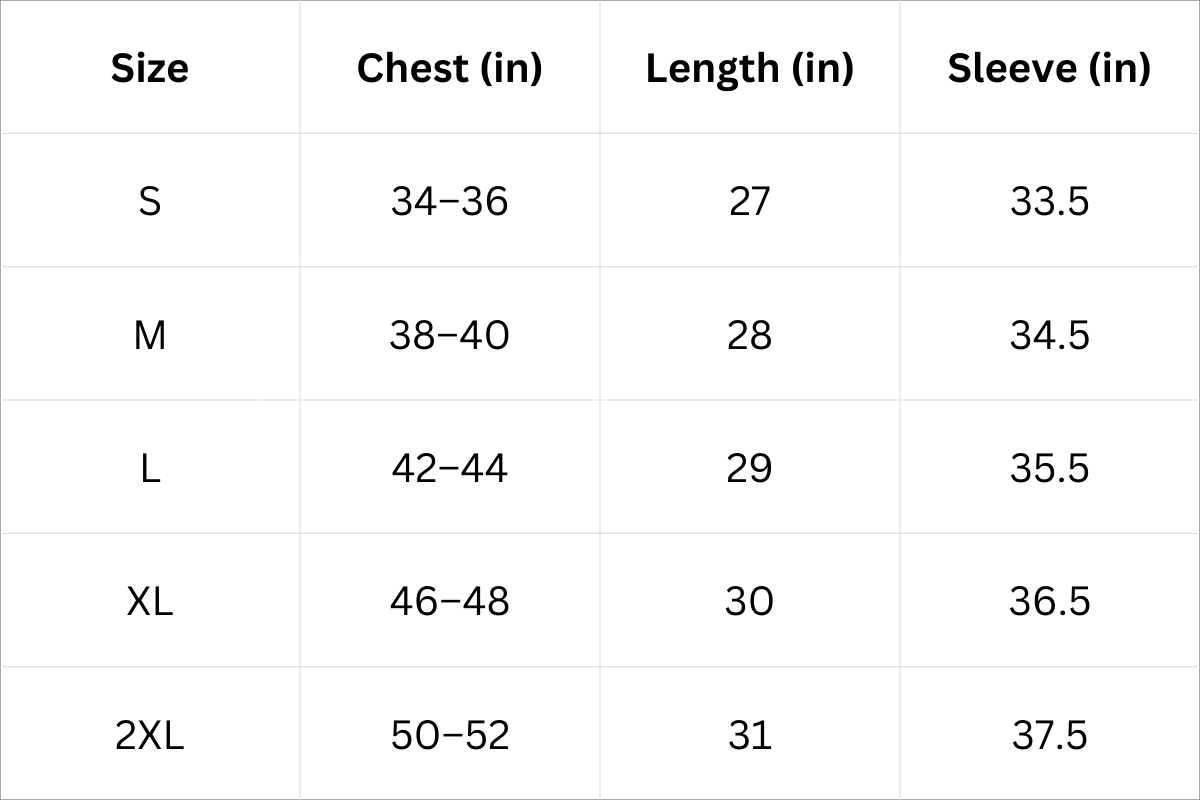The image size is (1200, 800).
Task: Select the length value 30
Action: pyautogui.click(x=749, y=602)
